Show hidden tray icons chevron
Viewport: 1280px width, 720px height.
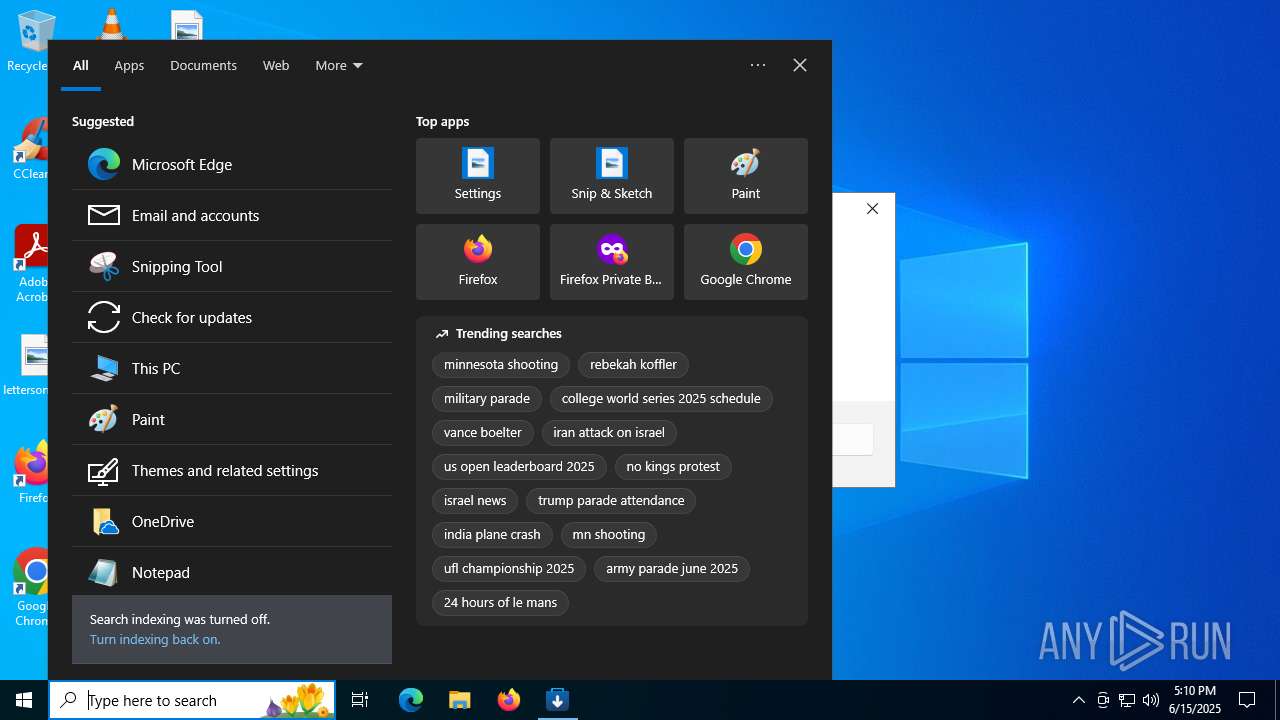[x=1079, y=700]
